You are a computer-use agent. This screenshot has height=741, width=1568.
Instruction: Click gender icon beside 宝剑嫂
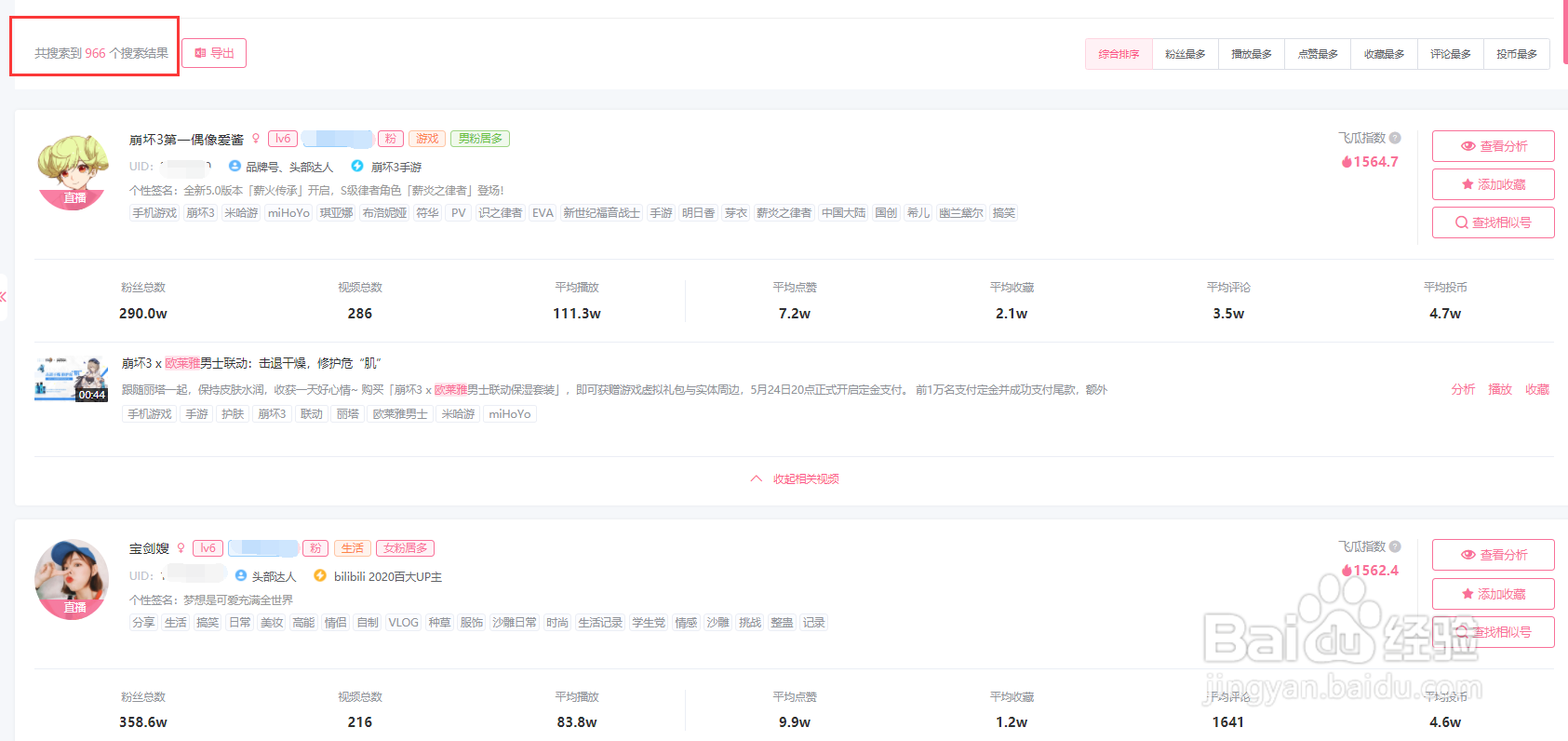(181, 548)
